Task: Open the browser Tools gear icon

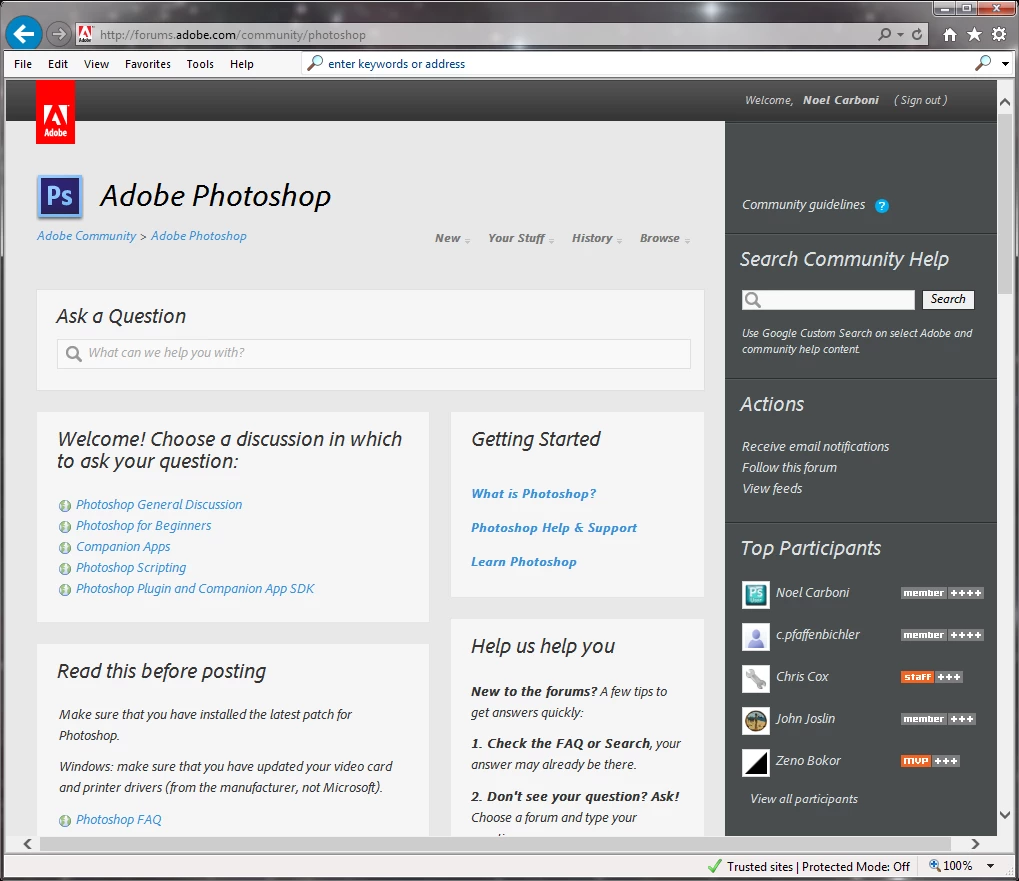Action: pyautogui.click(x=999, y=34)
